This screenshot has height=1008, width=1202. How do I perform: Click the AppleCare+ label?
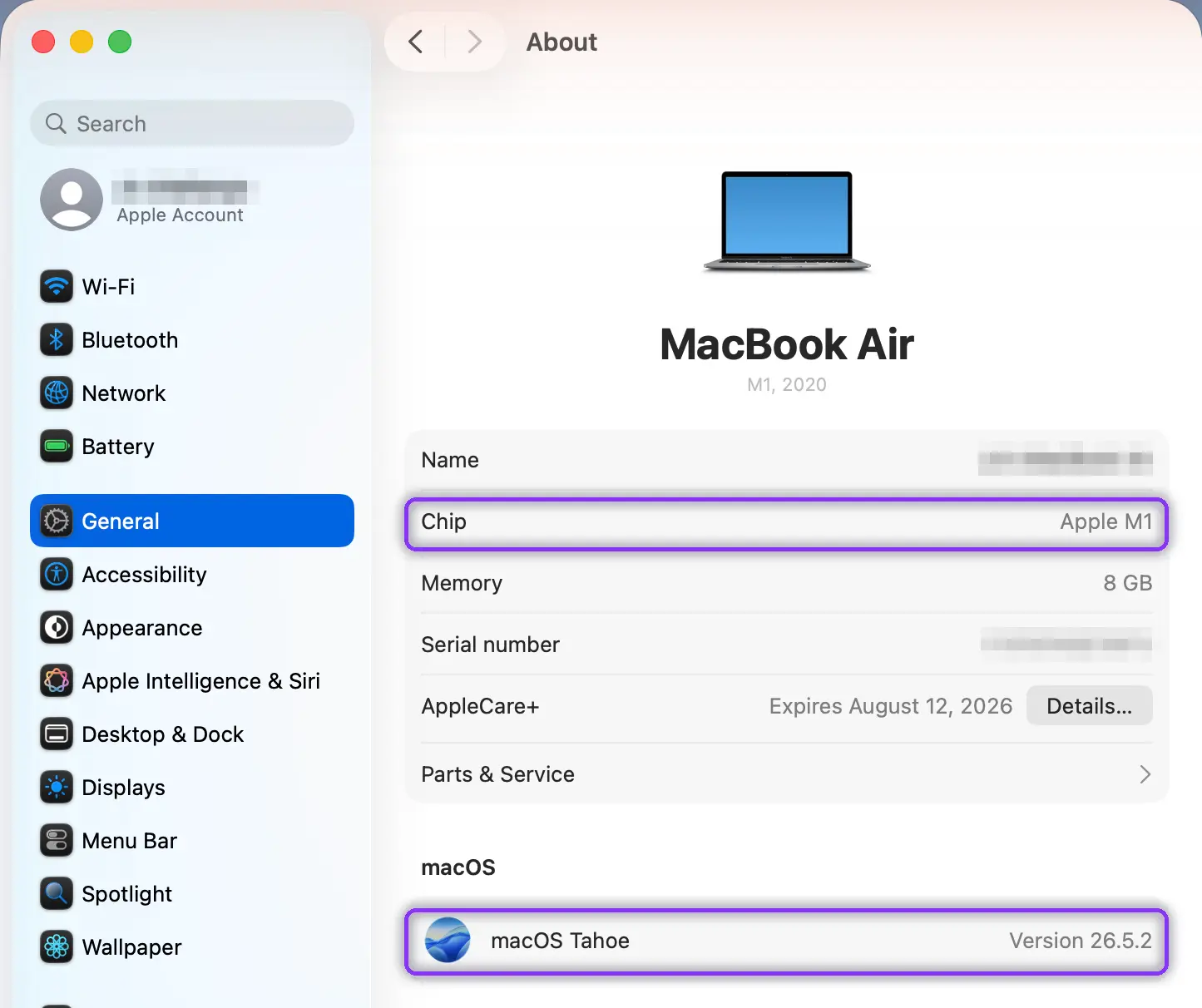click(480, 706)
